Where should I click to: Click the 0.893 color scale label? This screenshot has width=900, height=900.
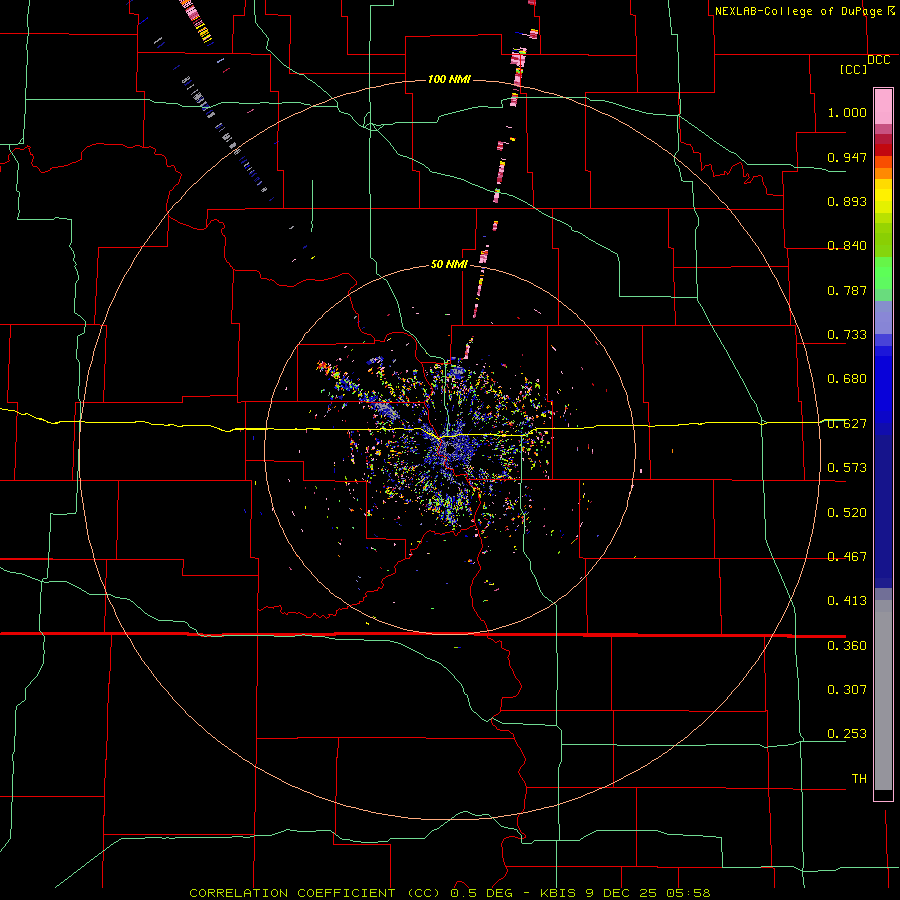pos(847,201)
